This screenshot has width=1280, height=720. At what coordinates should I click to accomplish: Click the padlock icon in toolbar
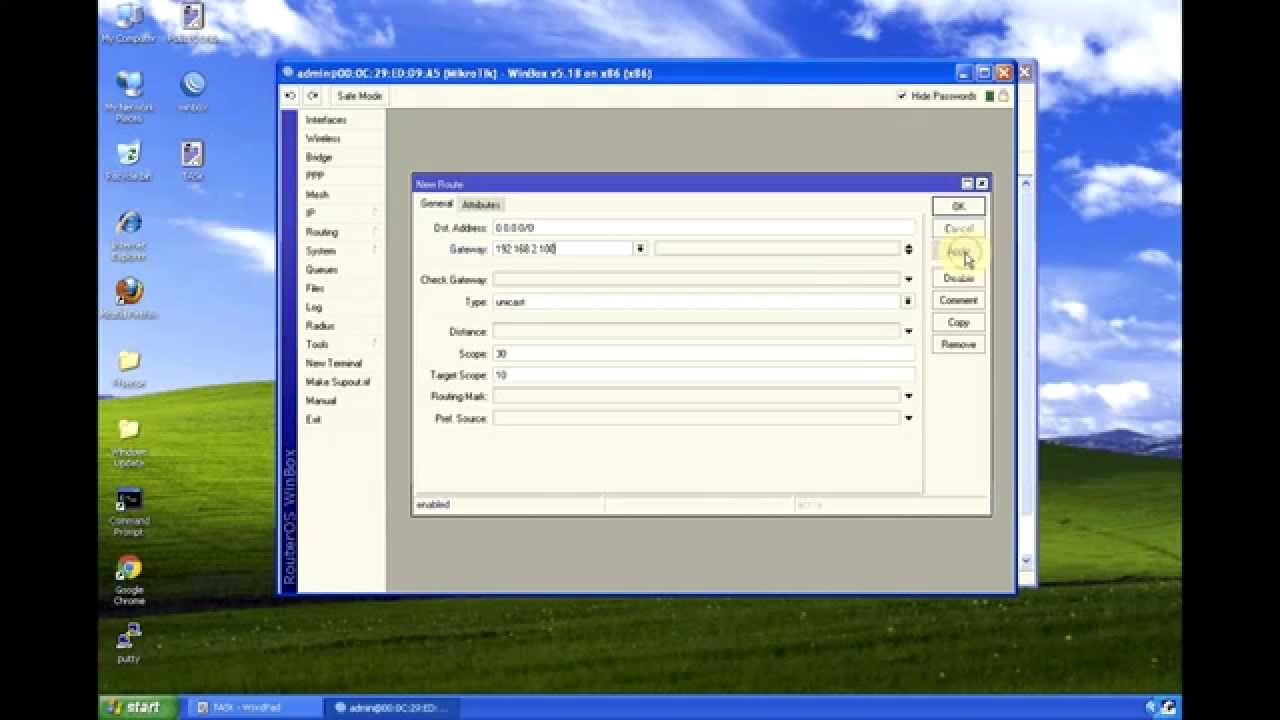[1003, 96]
